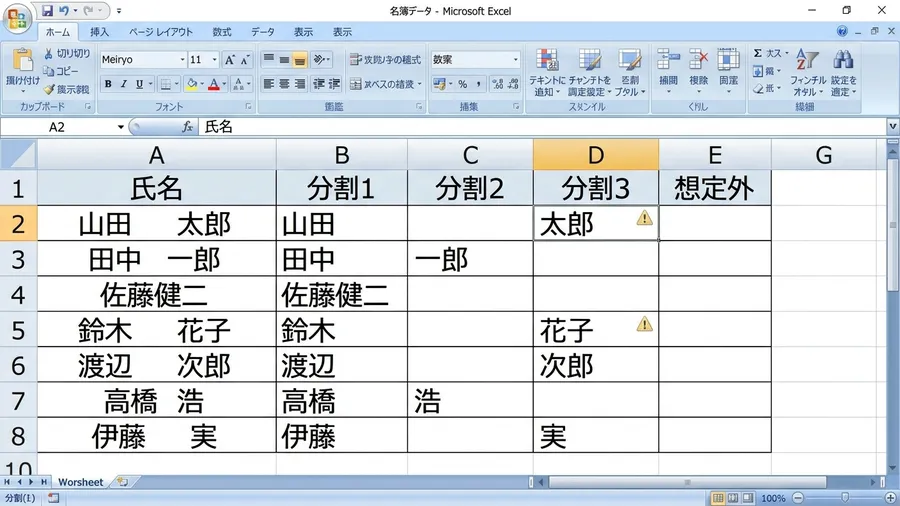Click warning icon in cell D5

coord(645,324)
